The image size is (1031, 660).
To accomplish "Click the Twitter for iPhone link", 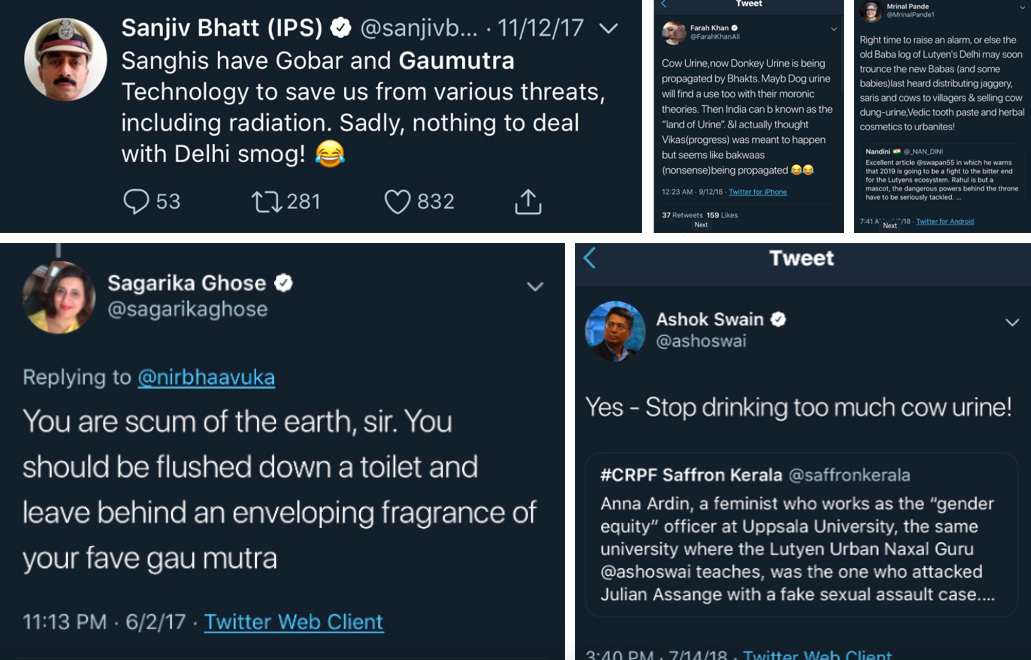I will click(x=757, y=192).
